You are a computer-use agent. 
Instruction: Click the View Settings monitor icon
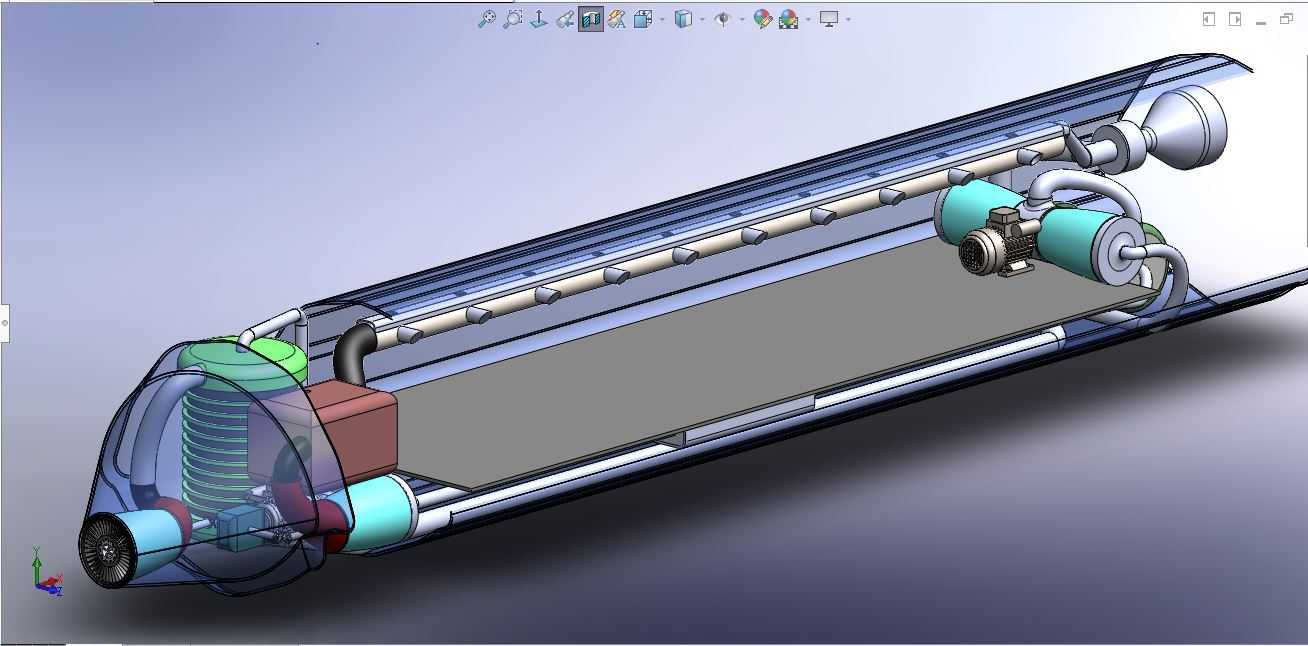coord(829,19)
